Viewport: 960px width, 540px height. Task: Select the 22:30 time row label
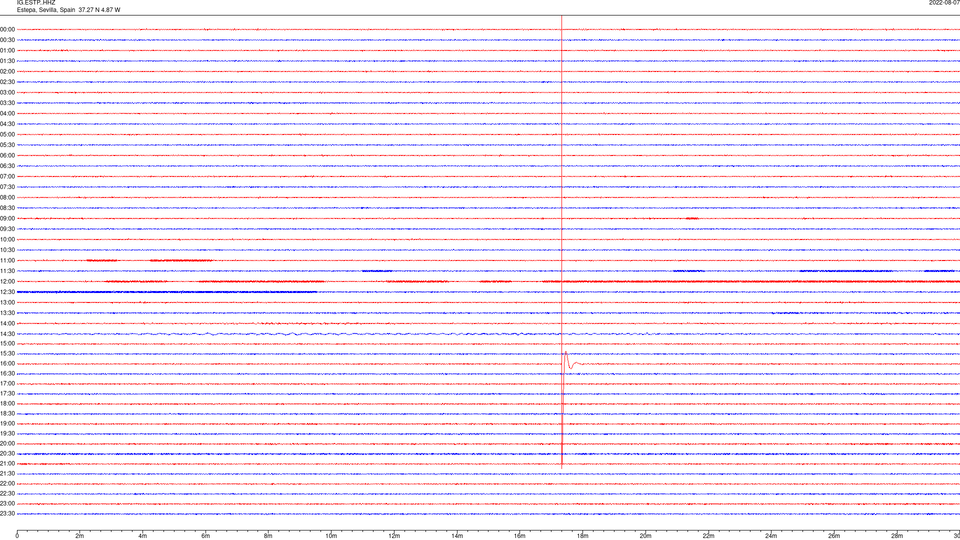coord(7,493)
